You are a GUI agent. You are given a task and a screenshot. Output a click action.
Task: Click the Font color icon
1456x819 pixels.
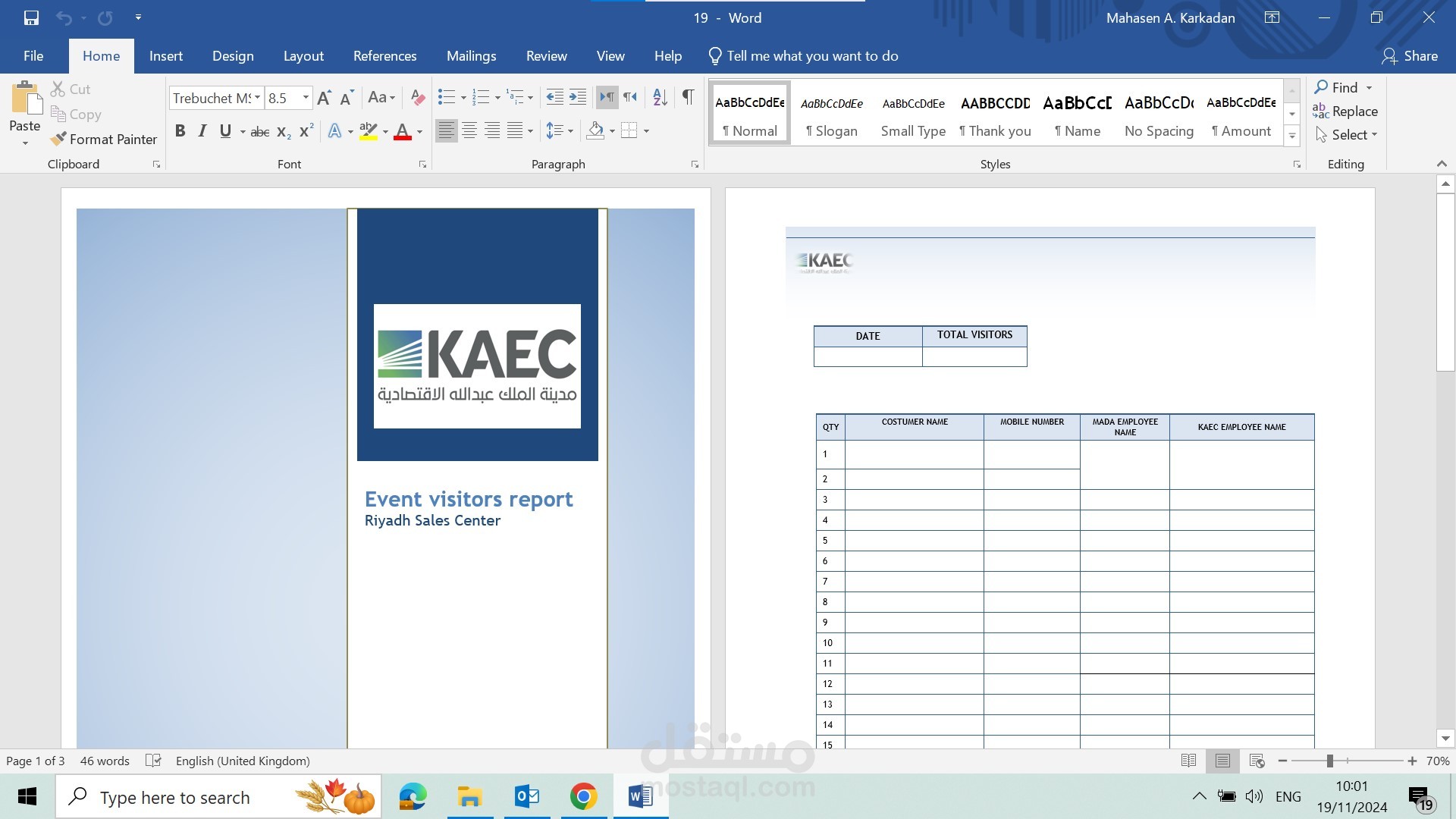[402, 131]
